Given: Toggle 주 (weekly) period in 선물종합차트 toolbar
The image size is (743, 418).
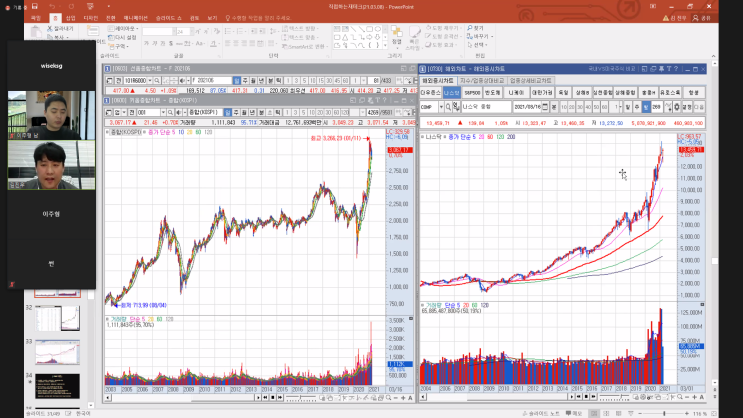Looking at the screenshot, I should click(x=245, y=81).
